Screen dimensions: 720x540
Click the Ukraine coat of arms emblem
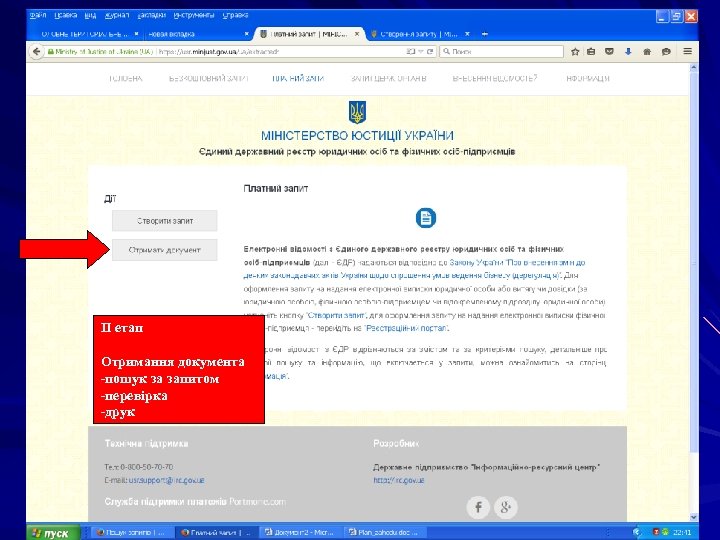click(x=357, y=112)
